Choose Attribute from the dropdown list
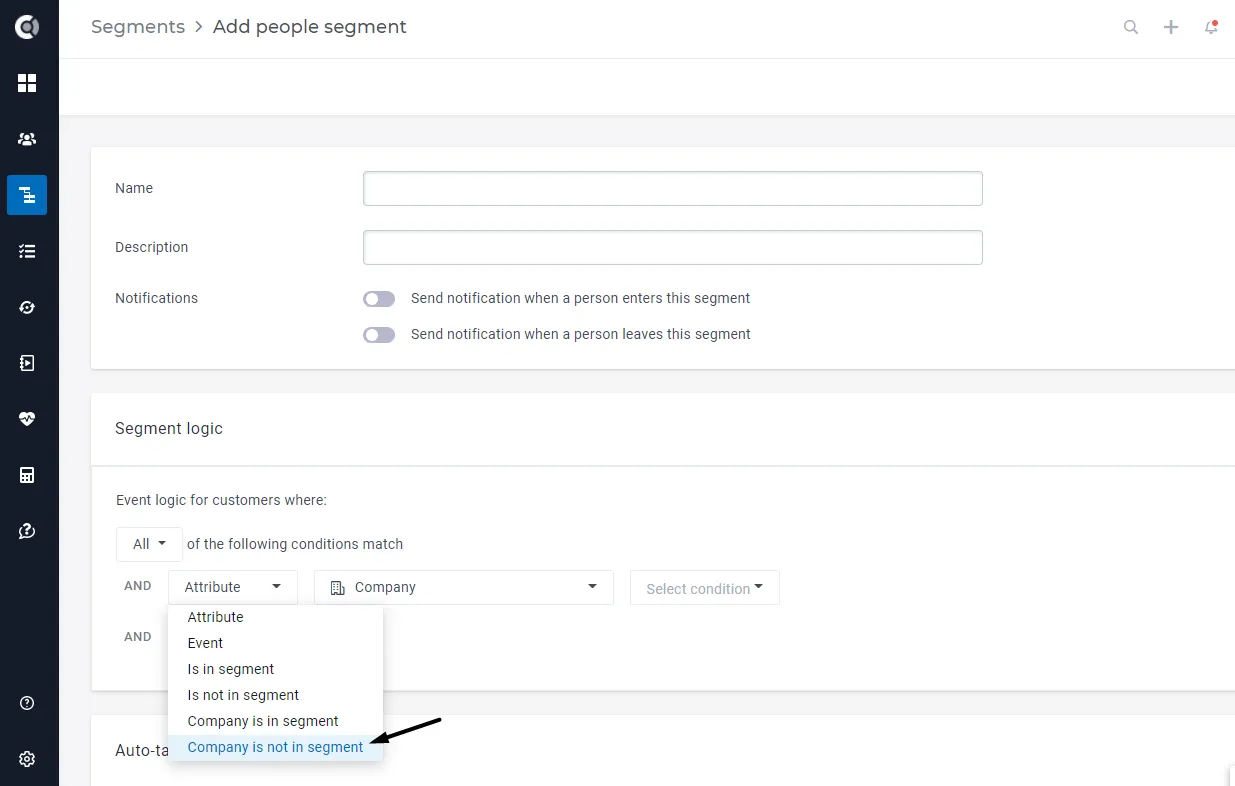The width and height of the screenshot is (1235, 786). click(x=275, y=617)
